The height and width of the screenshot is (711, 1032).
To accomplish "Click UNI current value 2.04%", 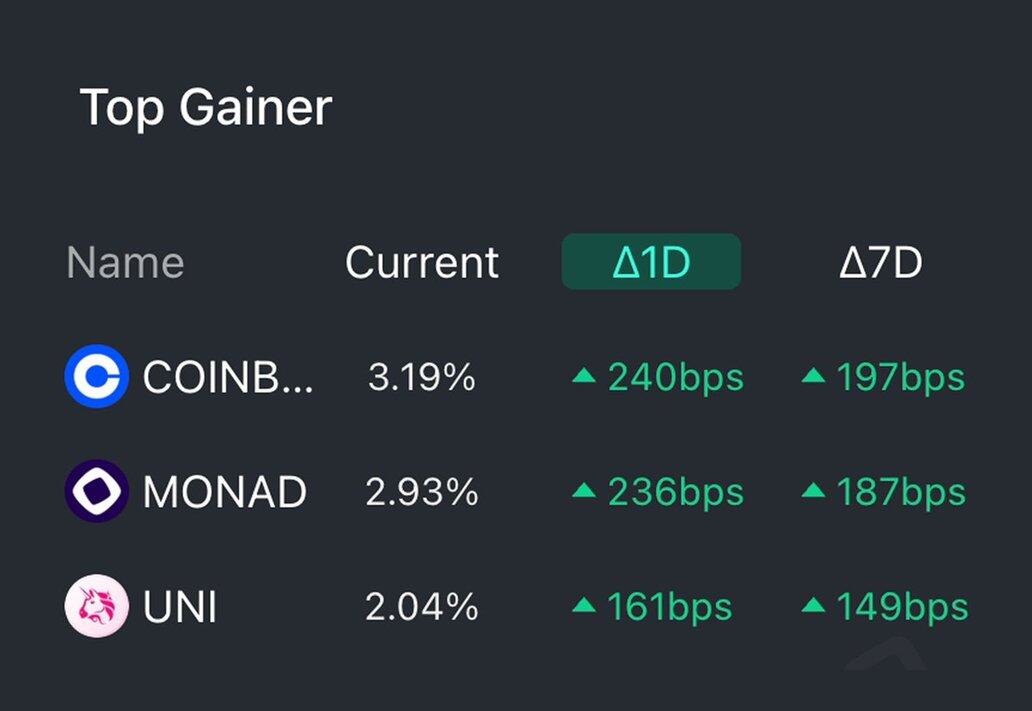I will tap(421, 607).
